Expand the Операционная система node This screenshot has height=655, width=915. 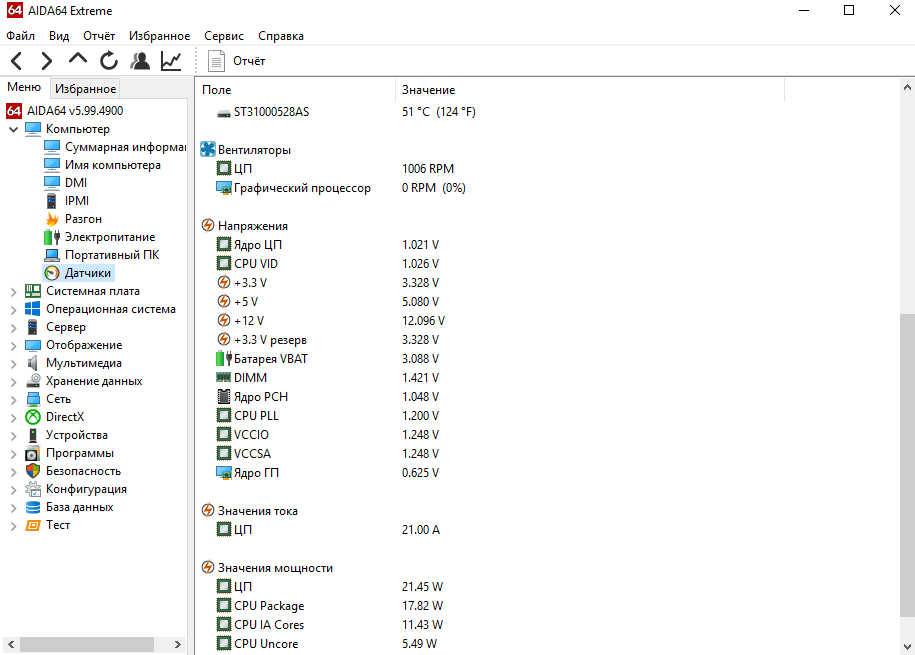tap(13, 309)
